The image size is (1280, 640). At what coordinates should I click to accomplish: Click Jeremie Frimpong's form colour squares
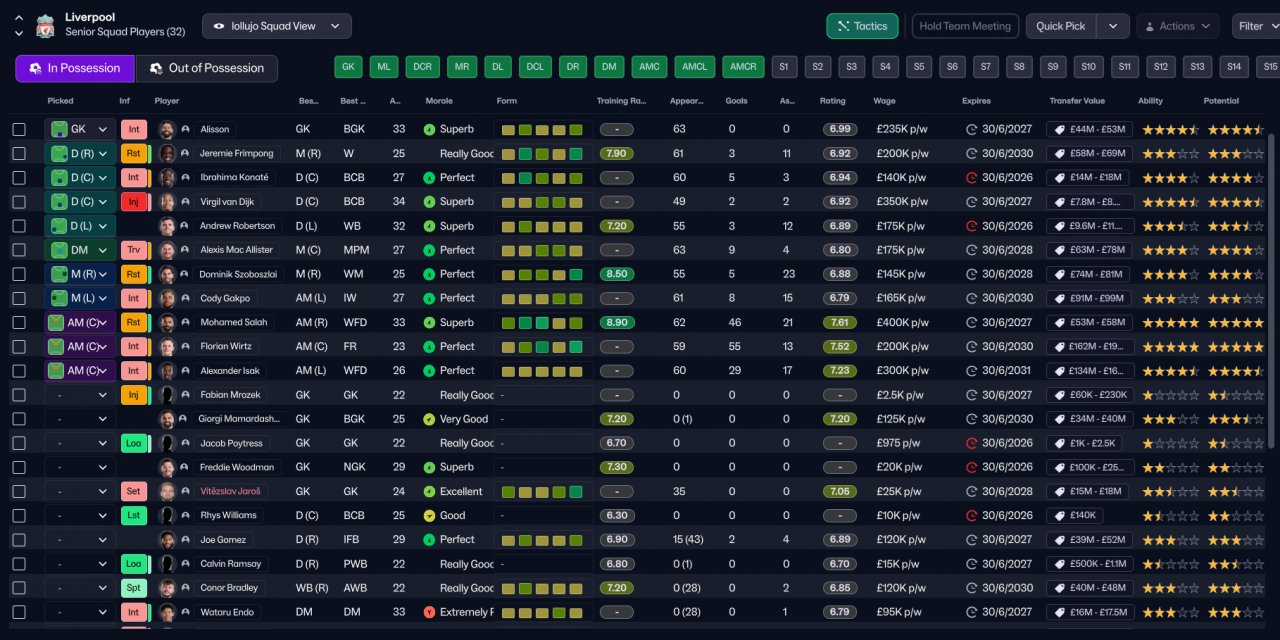[542, 153]
